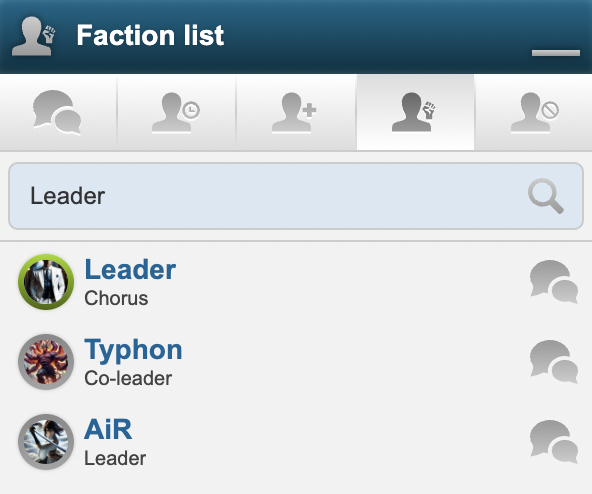Open the blocked users tab
The height and width of the screenshot is (494, 592).
tap(534, 112)
